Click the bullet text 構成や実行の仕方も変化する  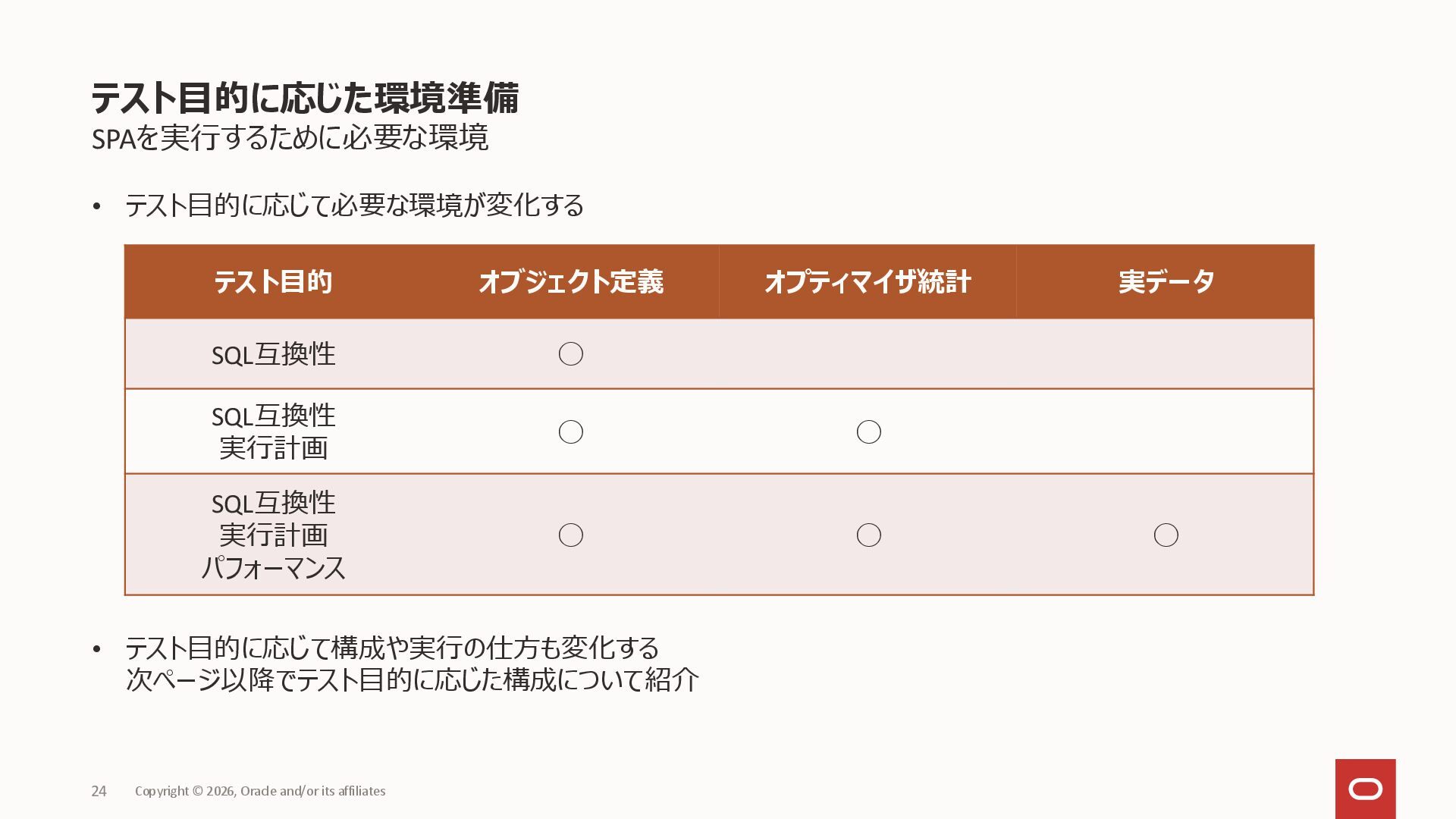[392, 648]
